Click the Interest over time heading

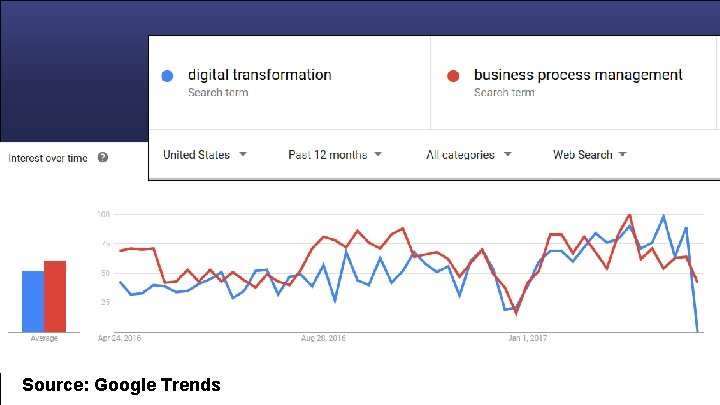[x=48, y=158]
